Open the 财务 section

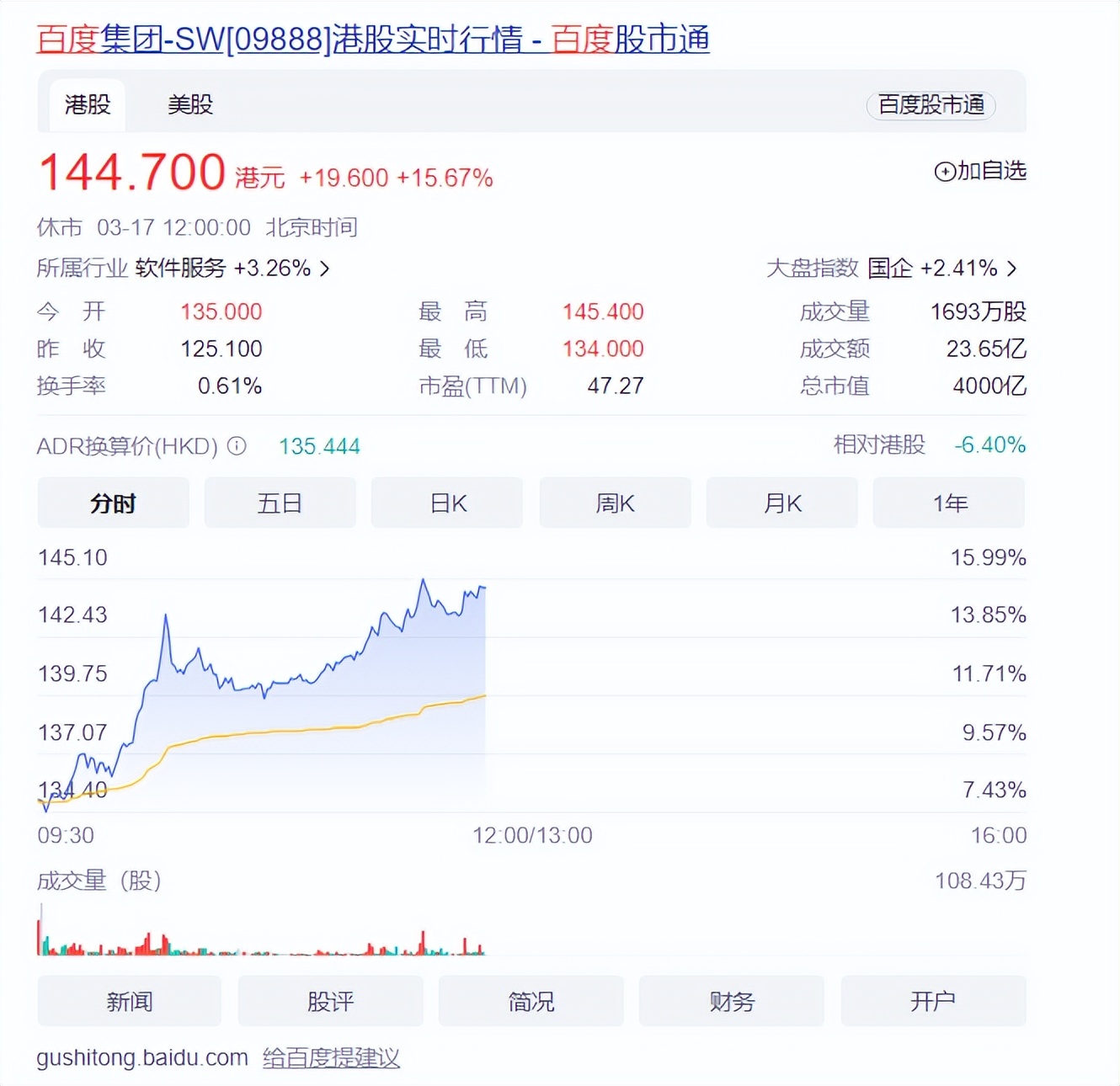[732, 1001]
